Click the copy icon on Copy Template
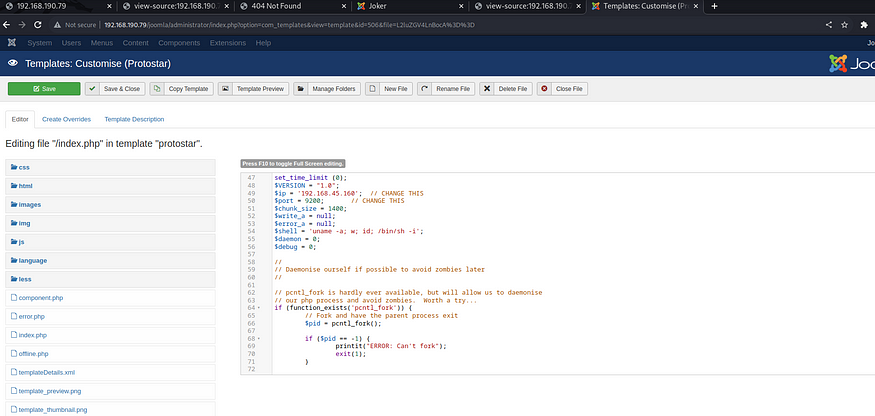Screen dimensions: 875x416 click(x=157, y=89)
